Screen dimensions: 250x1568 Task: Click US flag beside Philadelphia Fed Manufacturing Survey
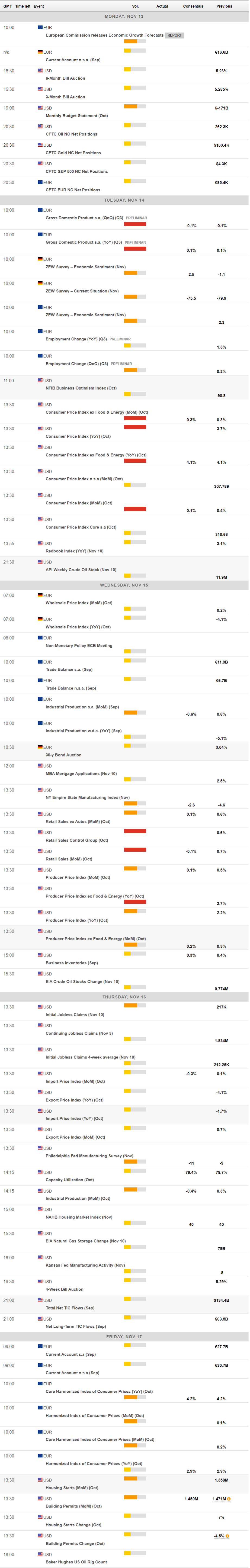tap(40, 1148)
